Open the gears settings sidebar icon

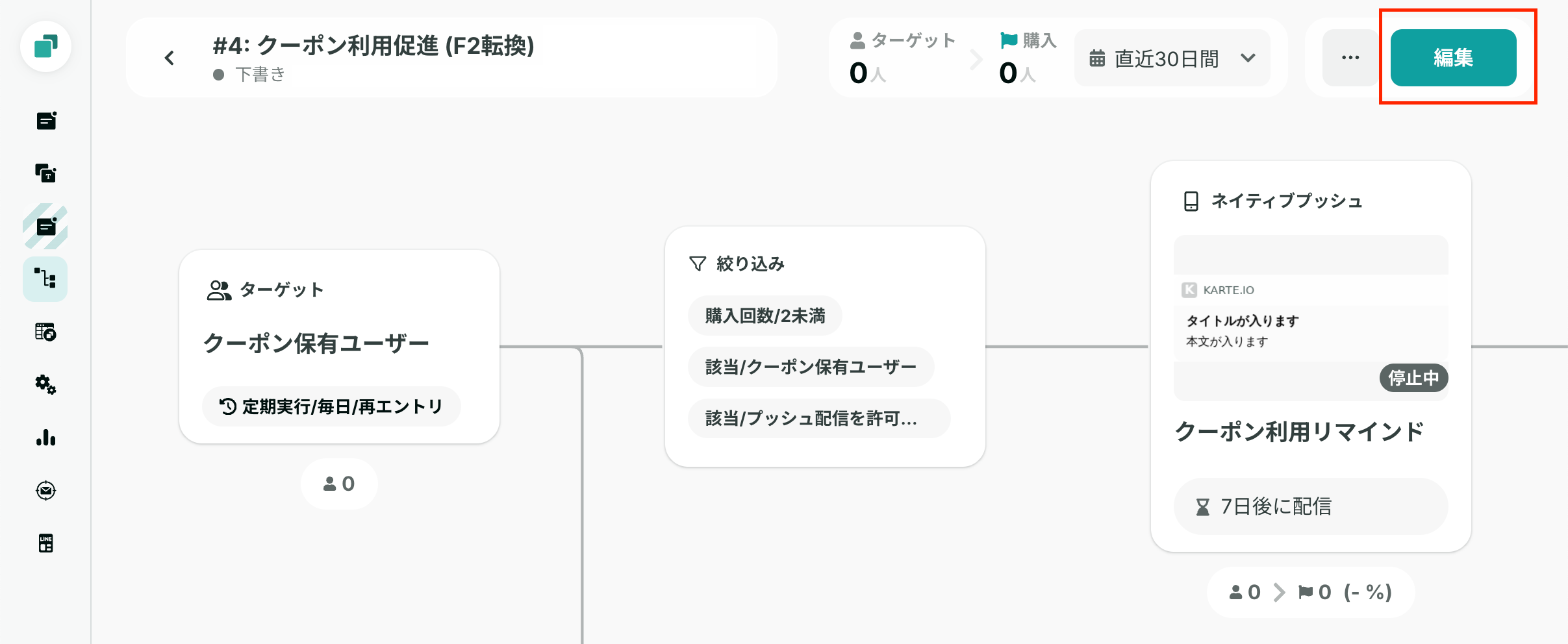tap(45, 385)
